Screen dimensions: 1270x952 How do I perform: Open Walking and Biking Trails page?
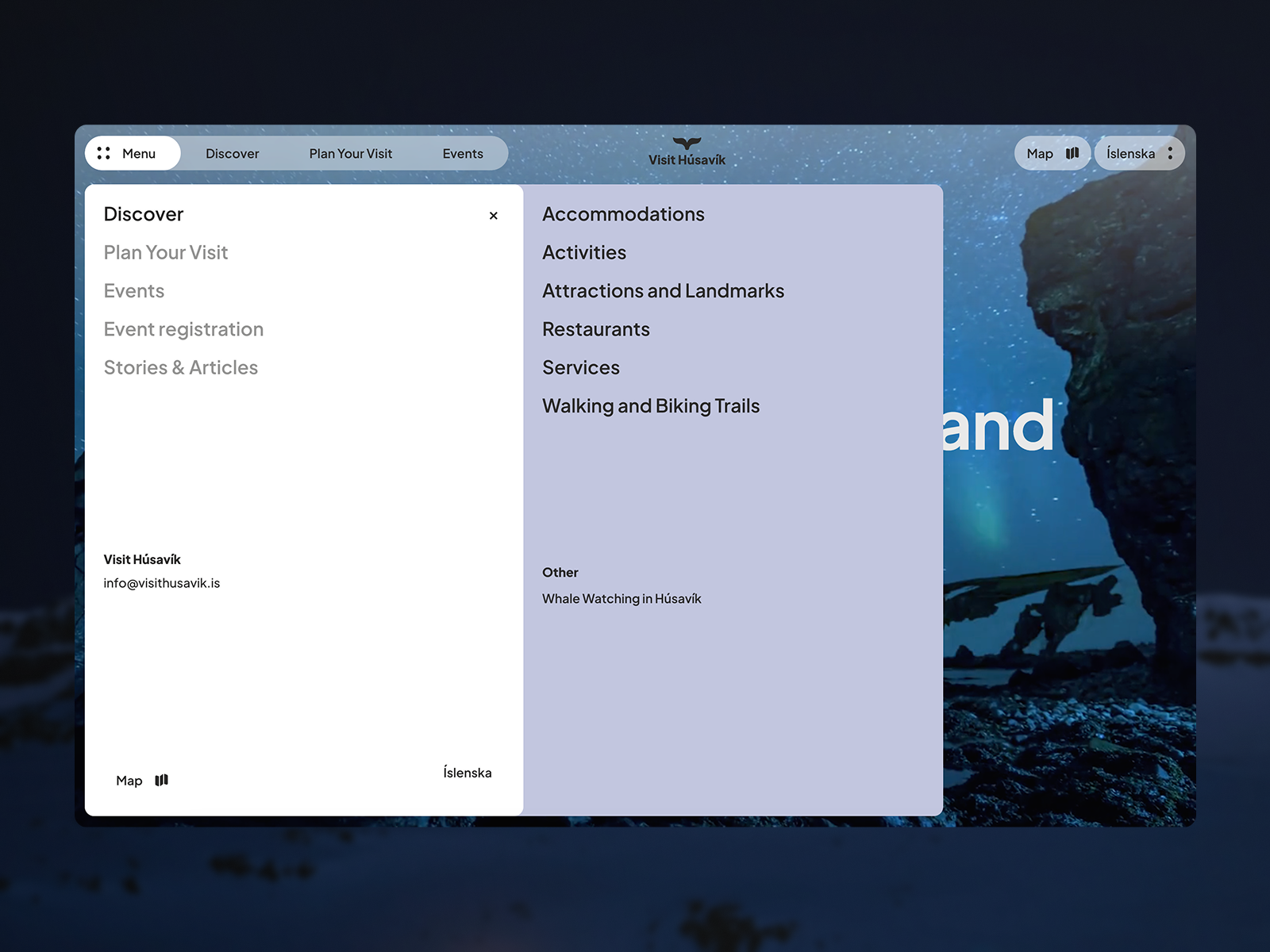pos(651,405)
